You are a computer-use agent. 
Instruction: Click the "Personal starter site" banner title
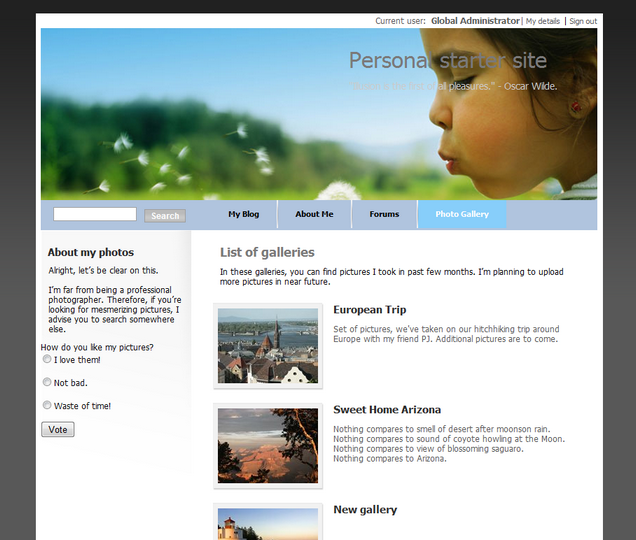point(448,60)
